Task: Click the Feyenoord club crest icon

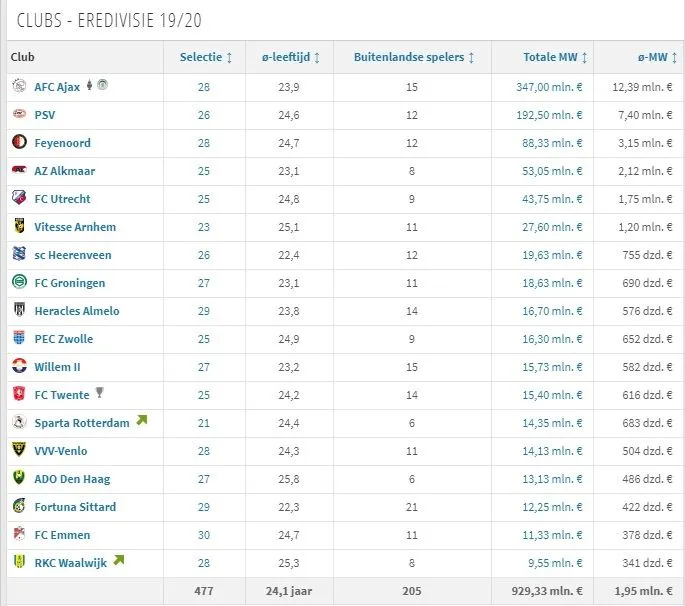Action: [18, 143]
